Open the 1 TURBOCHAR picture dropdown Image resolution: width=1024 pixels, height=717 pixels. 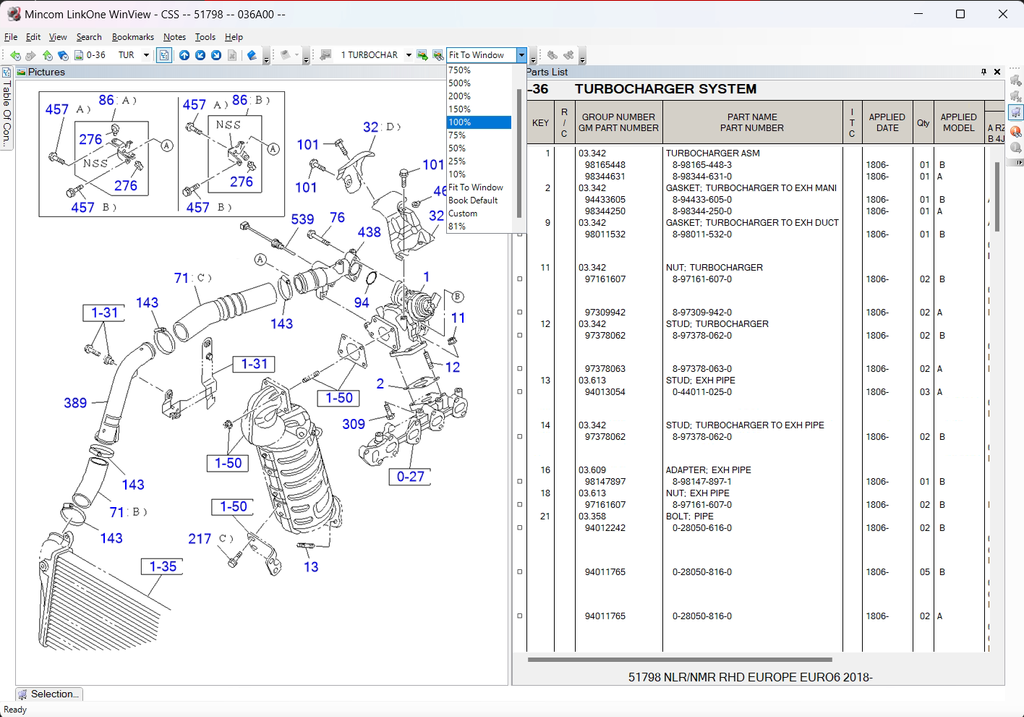tap(409, 55)
